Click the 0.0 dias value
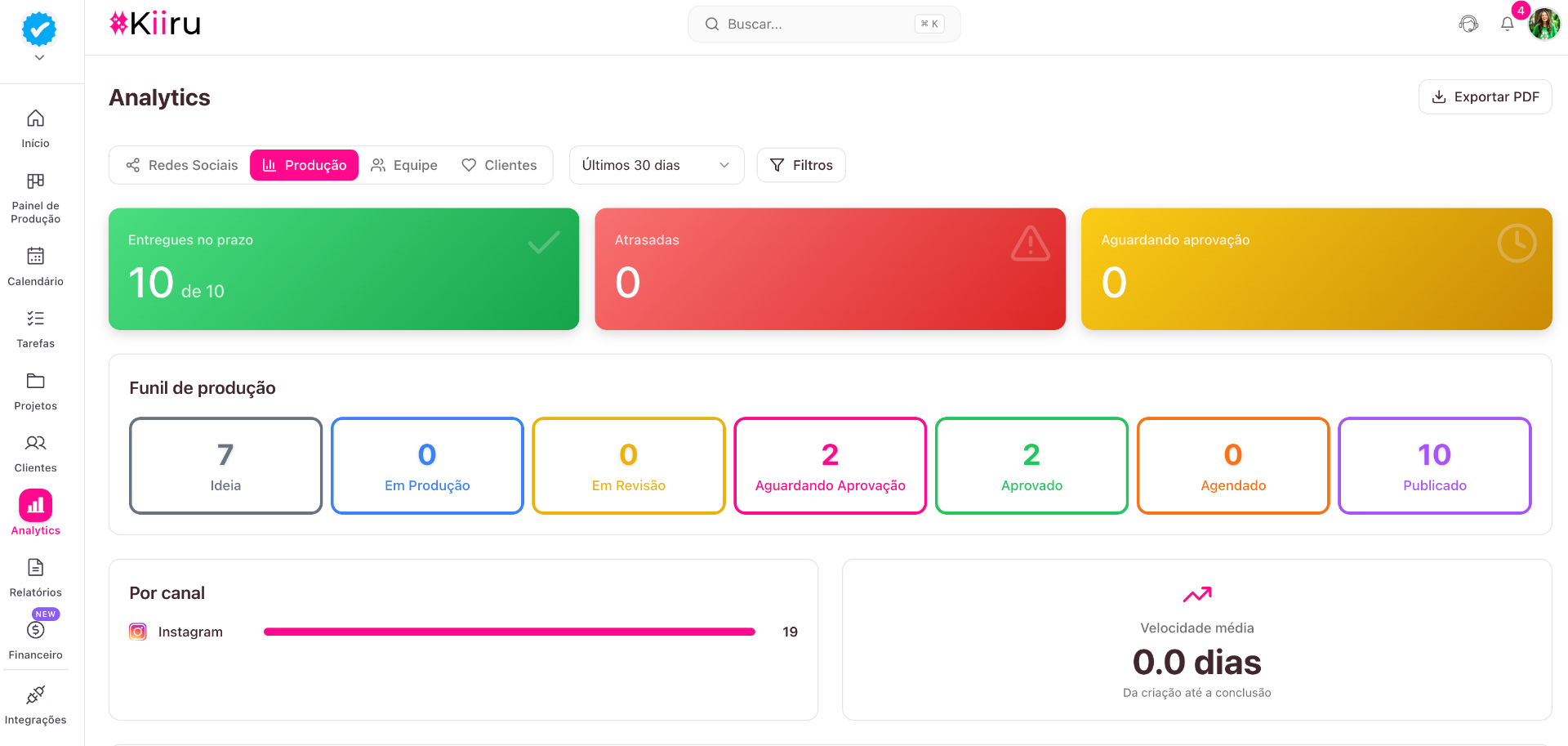1568x746 pixels. click(x=1197, y=662)
